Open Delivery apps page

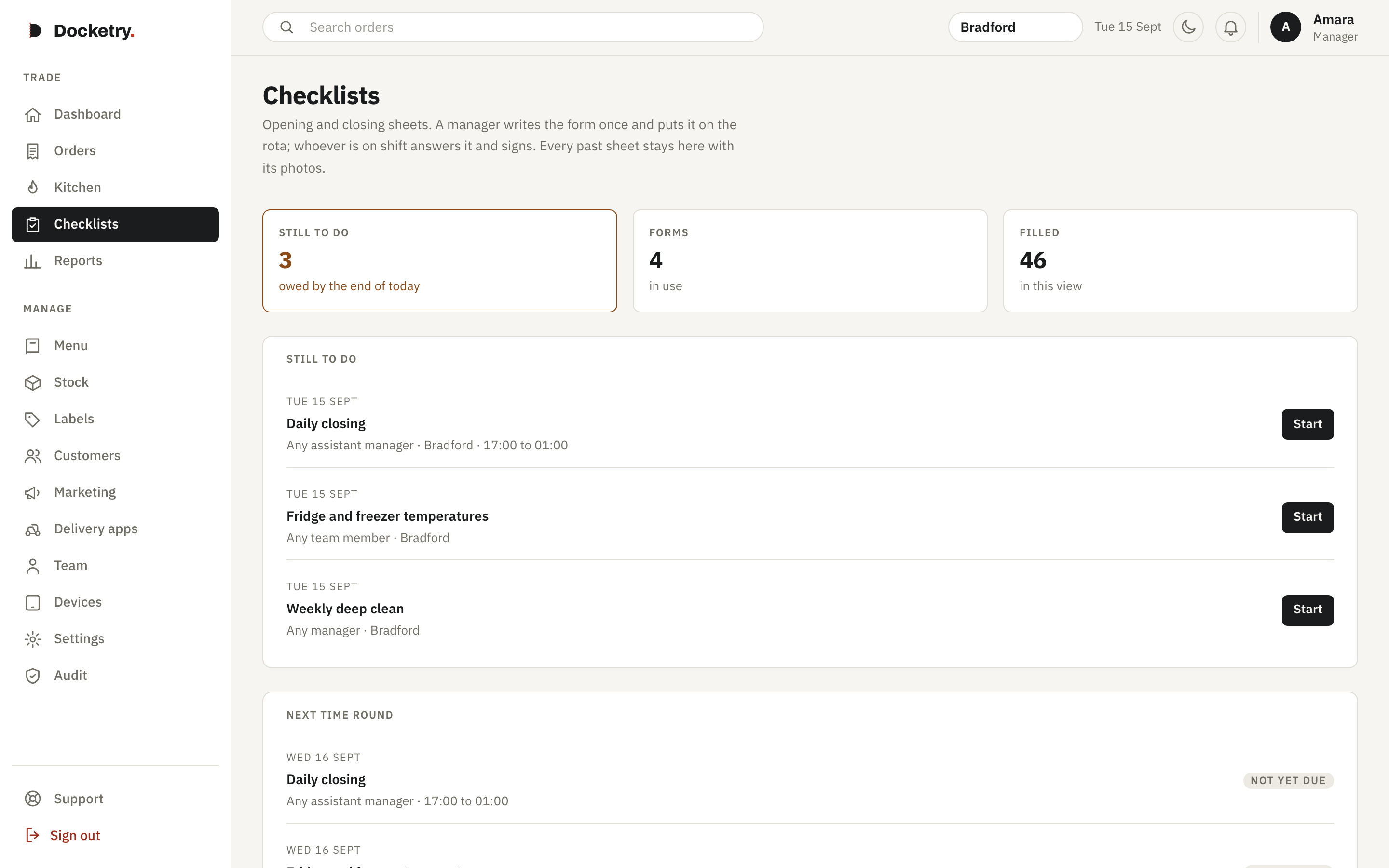pos(115,529)
